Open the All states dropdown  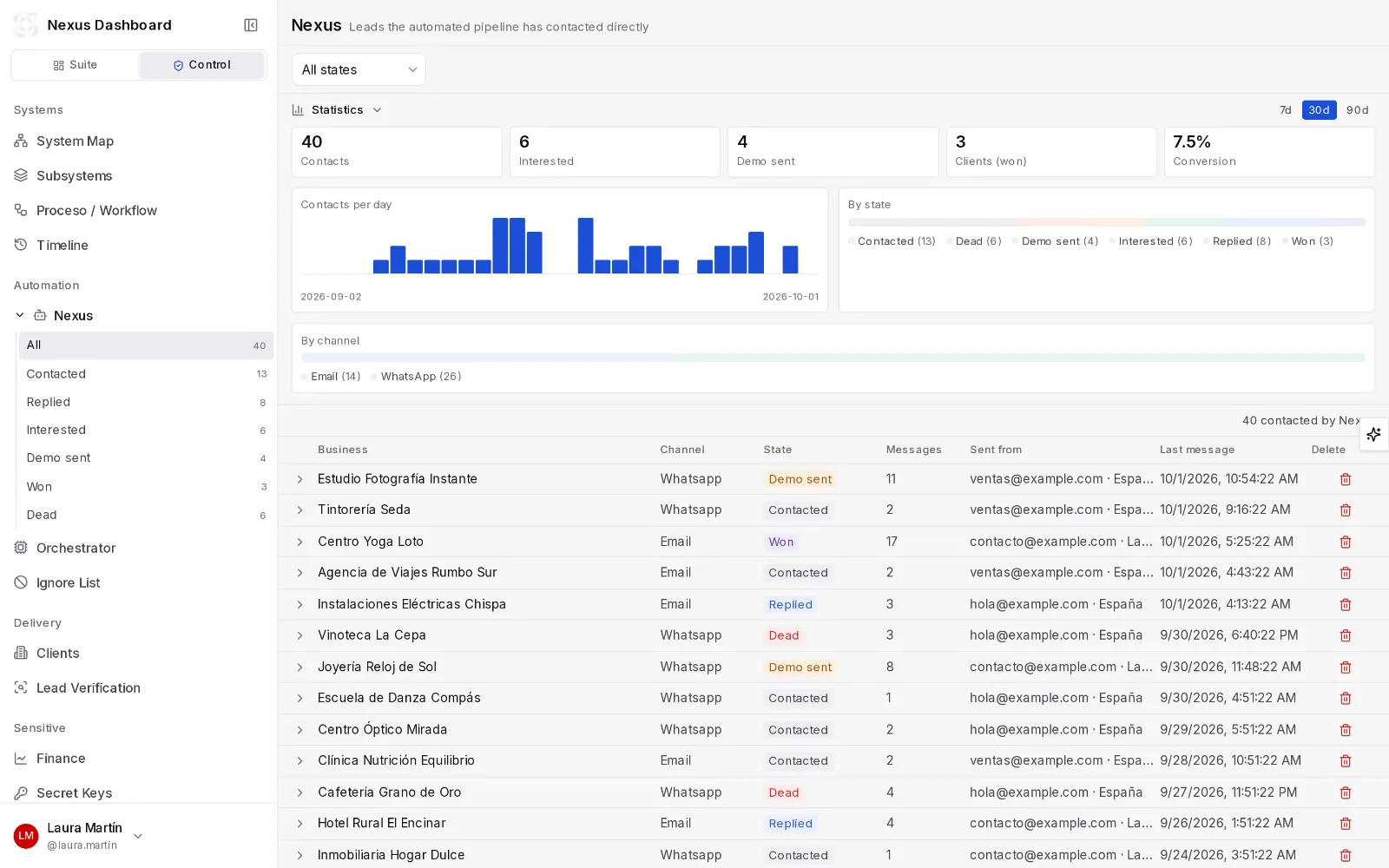359,69
